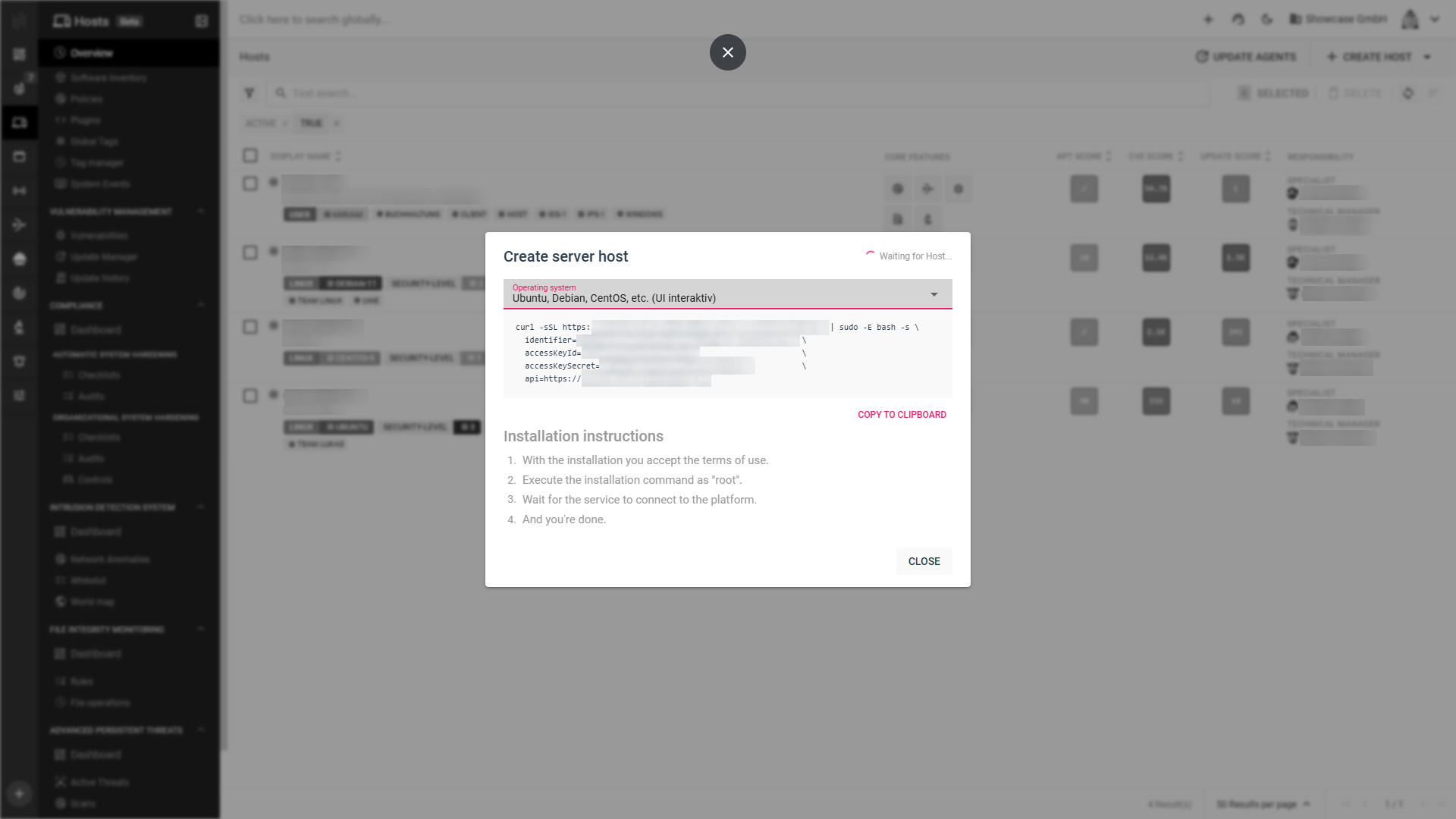Click the filter funnel icon
Screen dimensions: 1456x819
pyautogui.click(x=249, y=93)
